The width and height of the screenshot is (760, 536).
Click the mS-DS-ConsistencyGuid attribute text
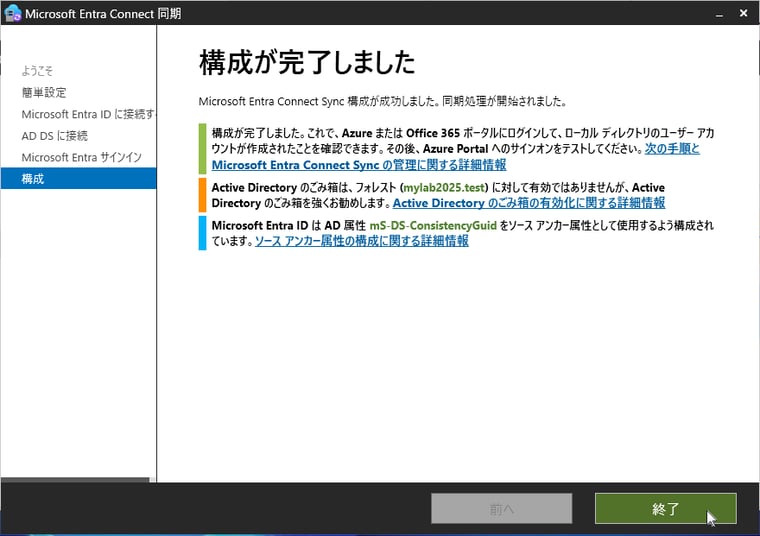pos(433,225)
